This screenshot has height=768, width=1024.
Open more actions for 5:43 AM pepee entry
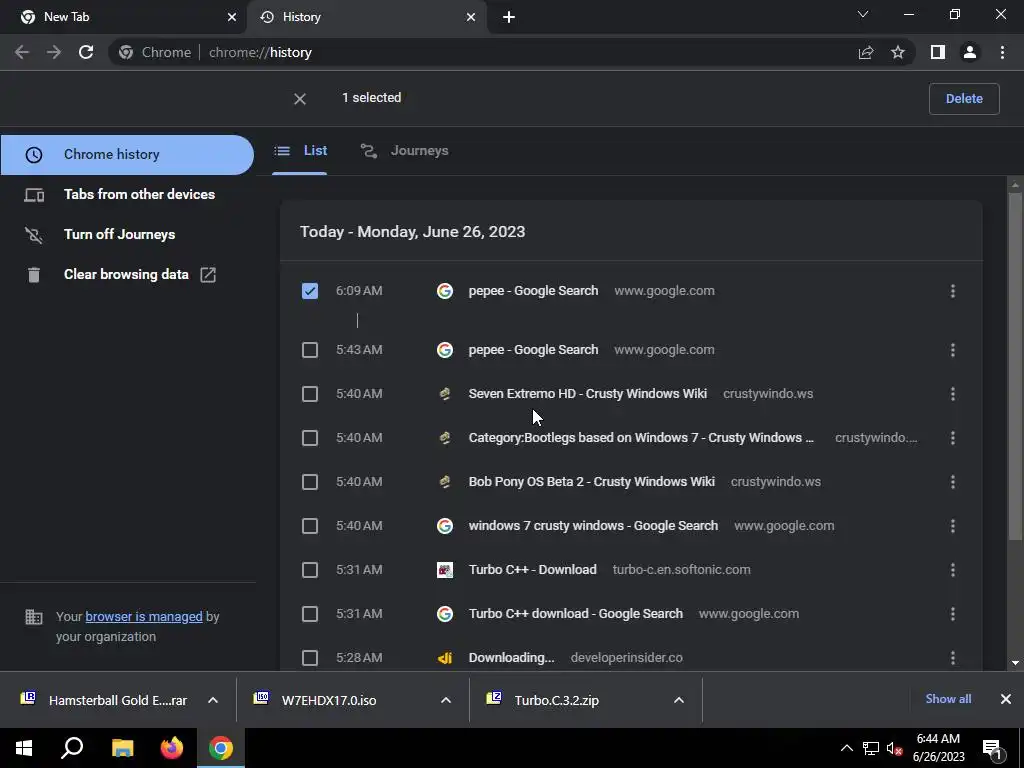pos(953,350)
